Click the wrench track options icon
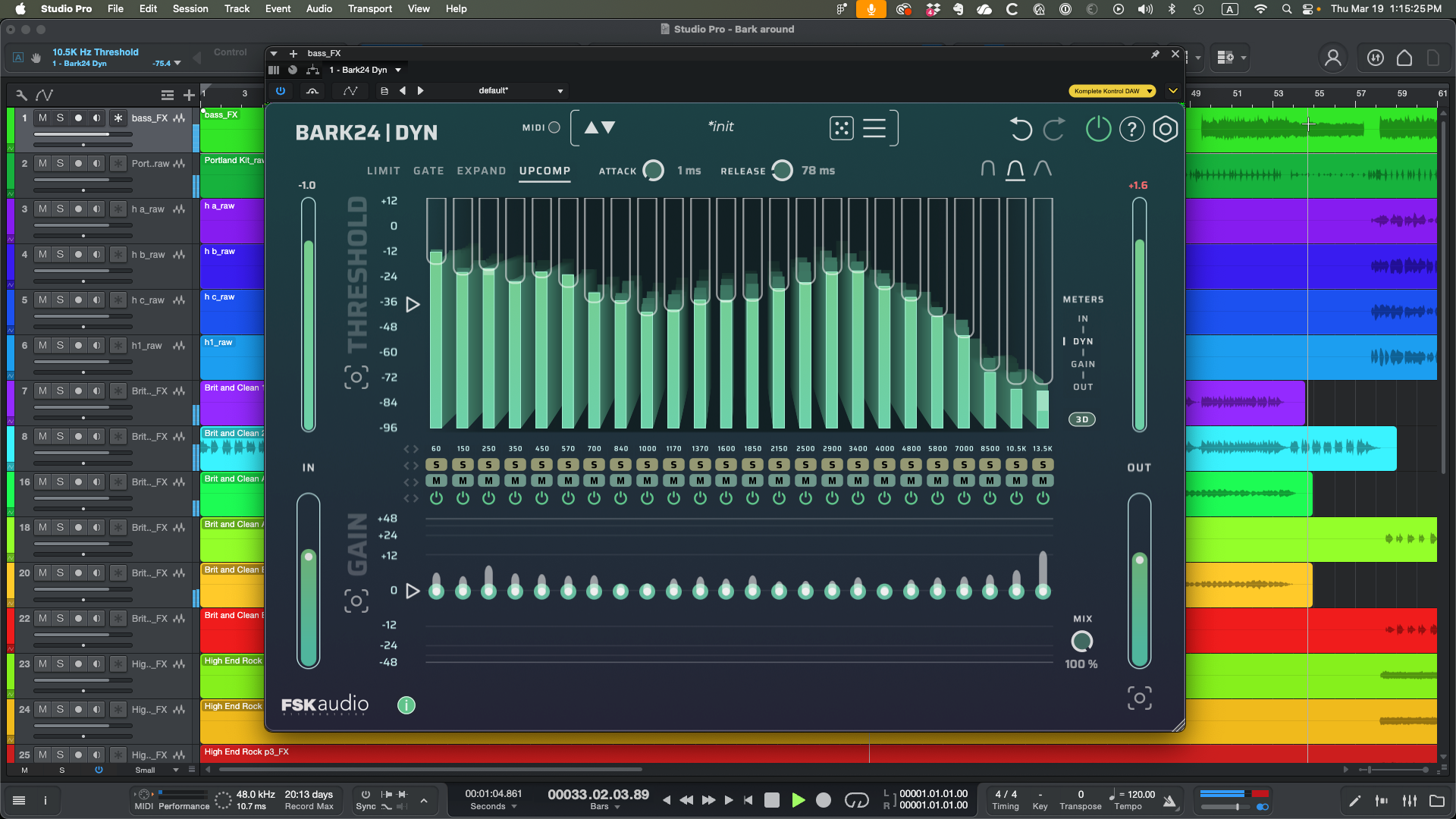The height and width of the screenshot is (819, 1456). coord(21,95)
